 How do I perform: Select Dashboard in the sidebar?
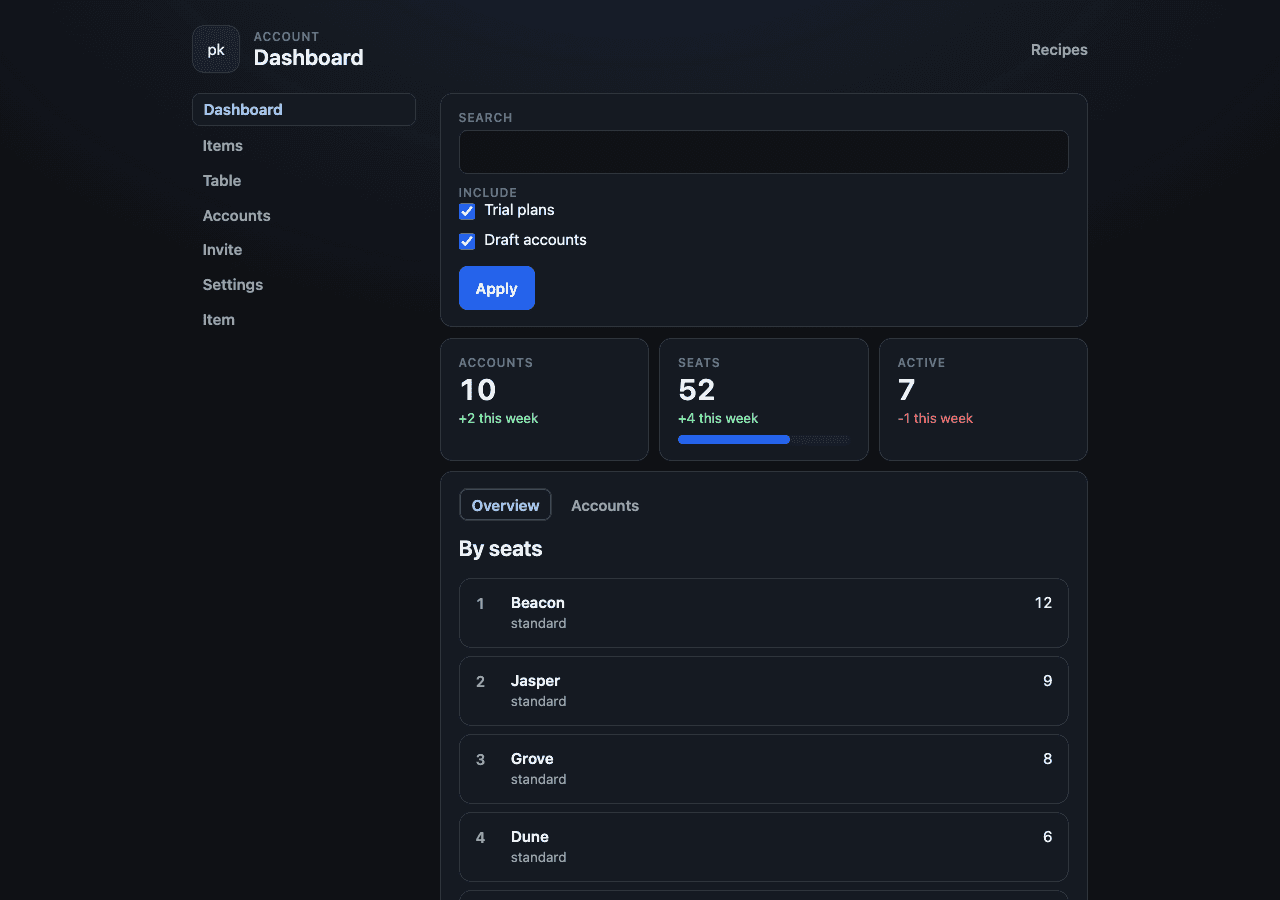[304, 110]
